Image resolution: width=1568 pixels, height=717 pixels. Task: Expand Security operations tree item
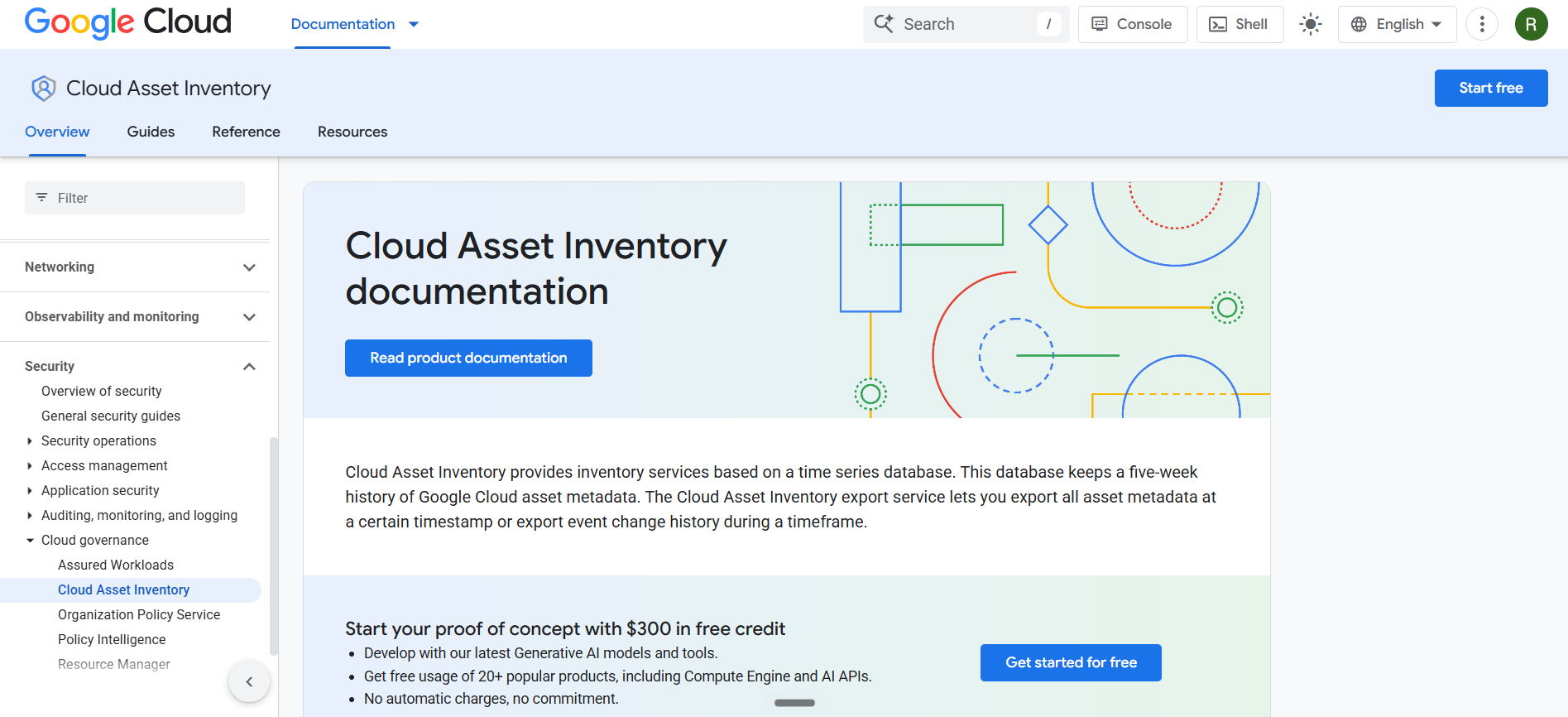(x=30, y=440)
